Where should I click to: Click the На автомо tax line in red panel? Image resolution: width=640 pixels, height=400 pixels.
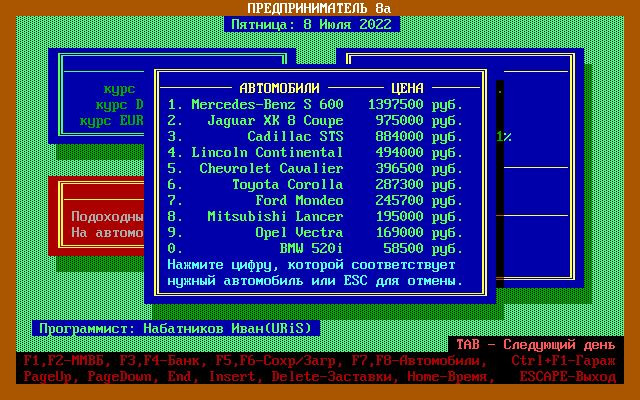click(107, 232)
